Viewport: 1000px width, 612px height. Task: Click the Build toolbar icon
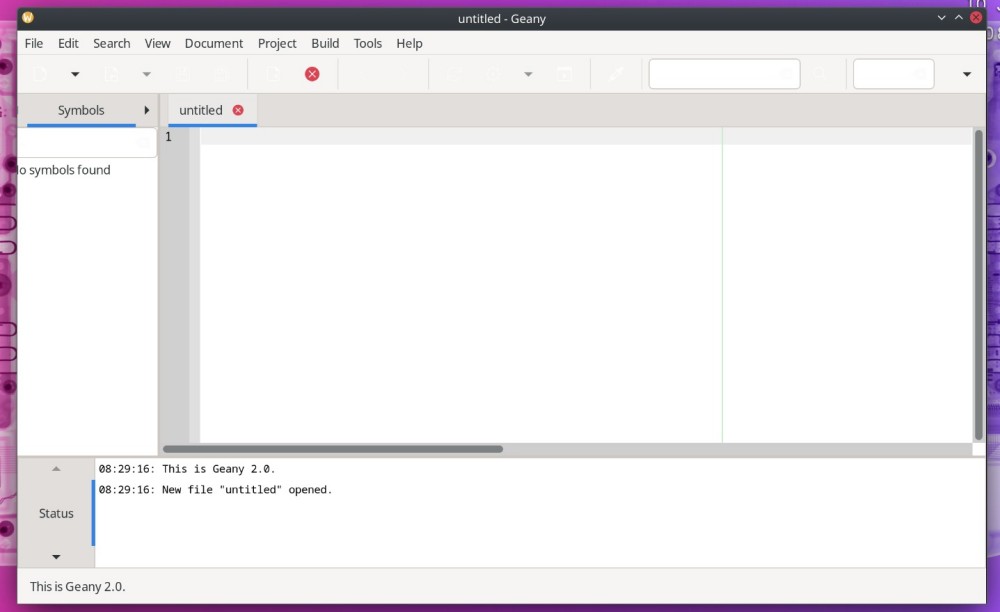(x=493, y=74)
